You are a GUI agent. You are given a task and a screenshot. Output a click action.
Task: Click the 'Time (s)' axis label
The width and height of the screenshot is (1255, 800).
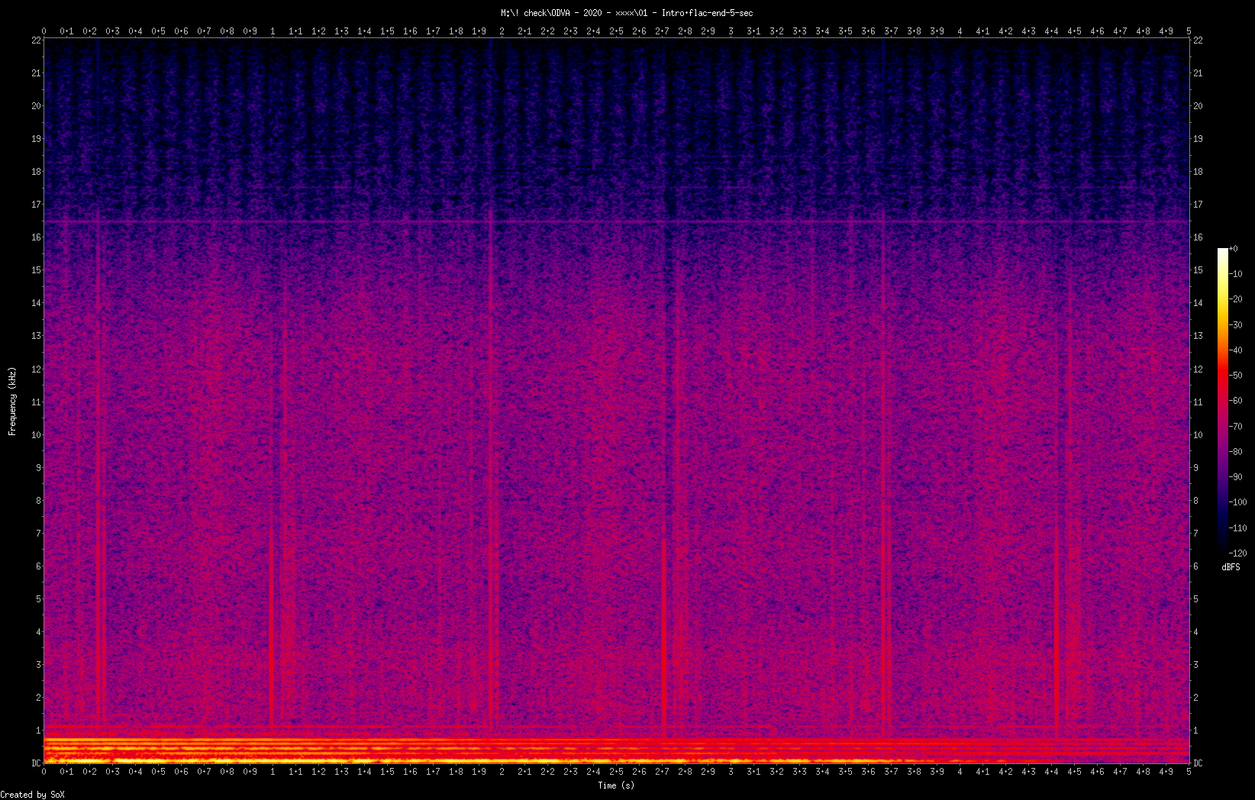(x=616, y=786)
